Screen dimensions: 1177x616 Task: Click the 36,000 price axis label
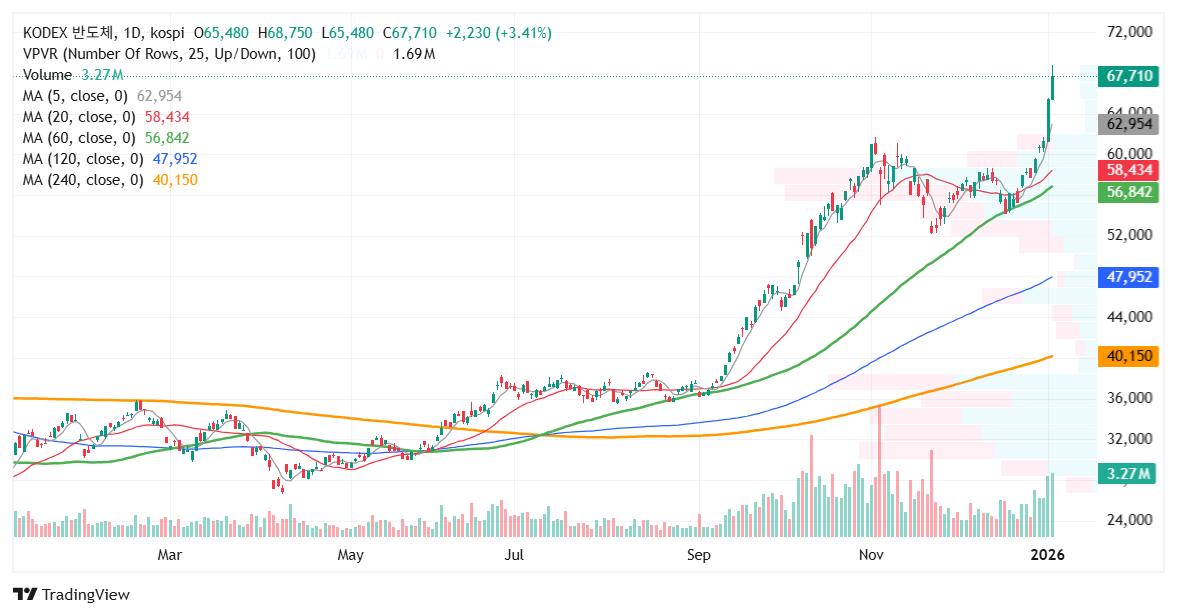(1130, 398)
